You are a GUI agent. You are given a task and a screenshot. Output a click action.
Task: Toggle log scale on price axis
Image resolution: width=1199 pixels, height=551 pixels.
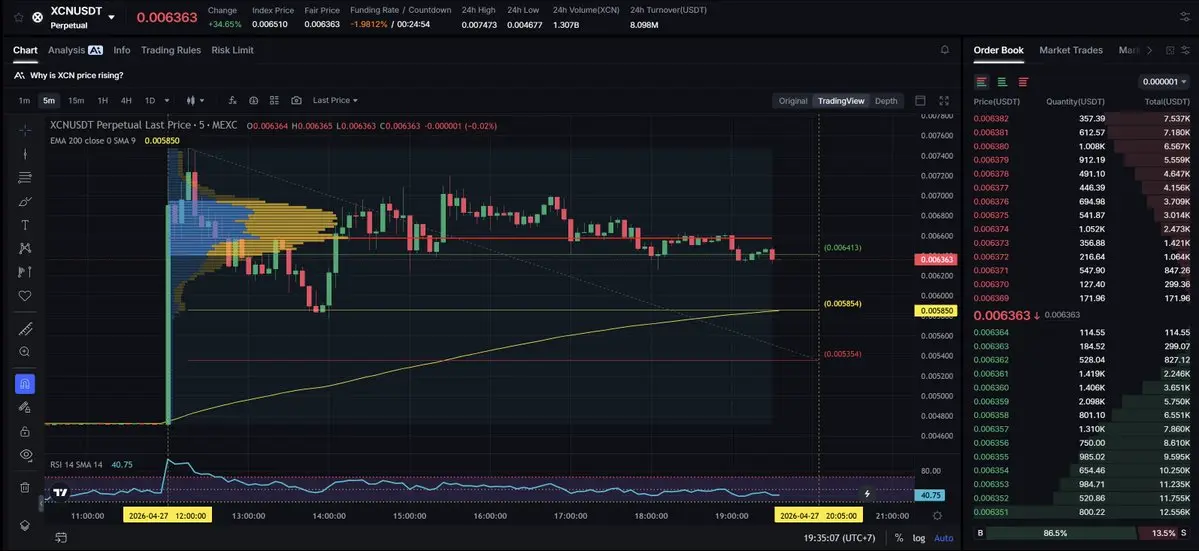pyautogui.click(x=918, y=538)
